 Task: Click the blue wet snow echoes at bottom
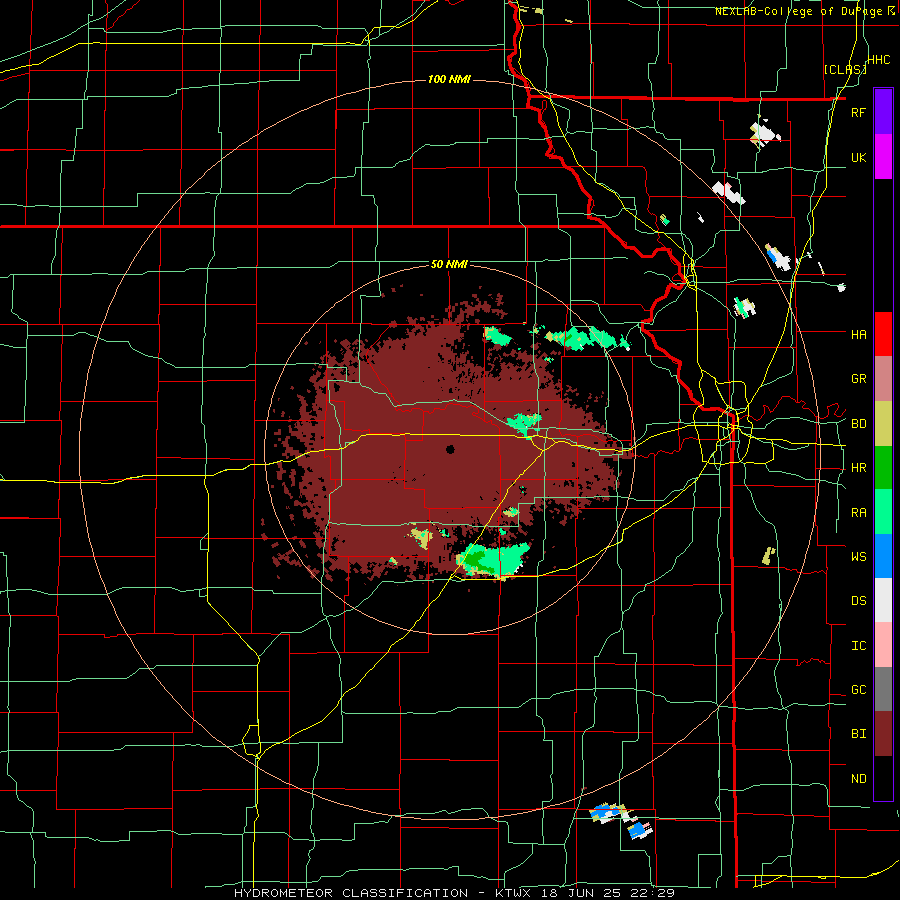click(x=621, y=819)
